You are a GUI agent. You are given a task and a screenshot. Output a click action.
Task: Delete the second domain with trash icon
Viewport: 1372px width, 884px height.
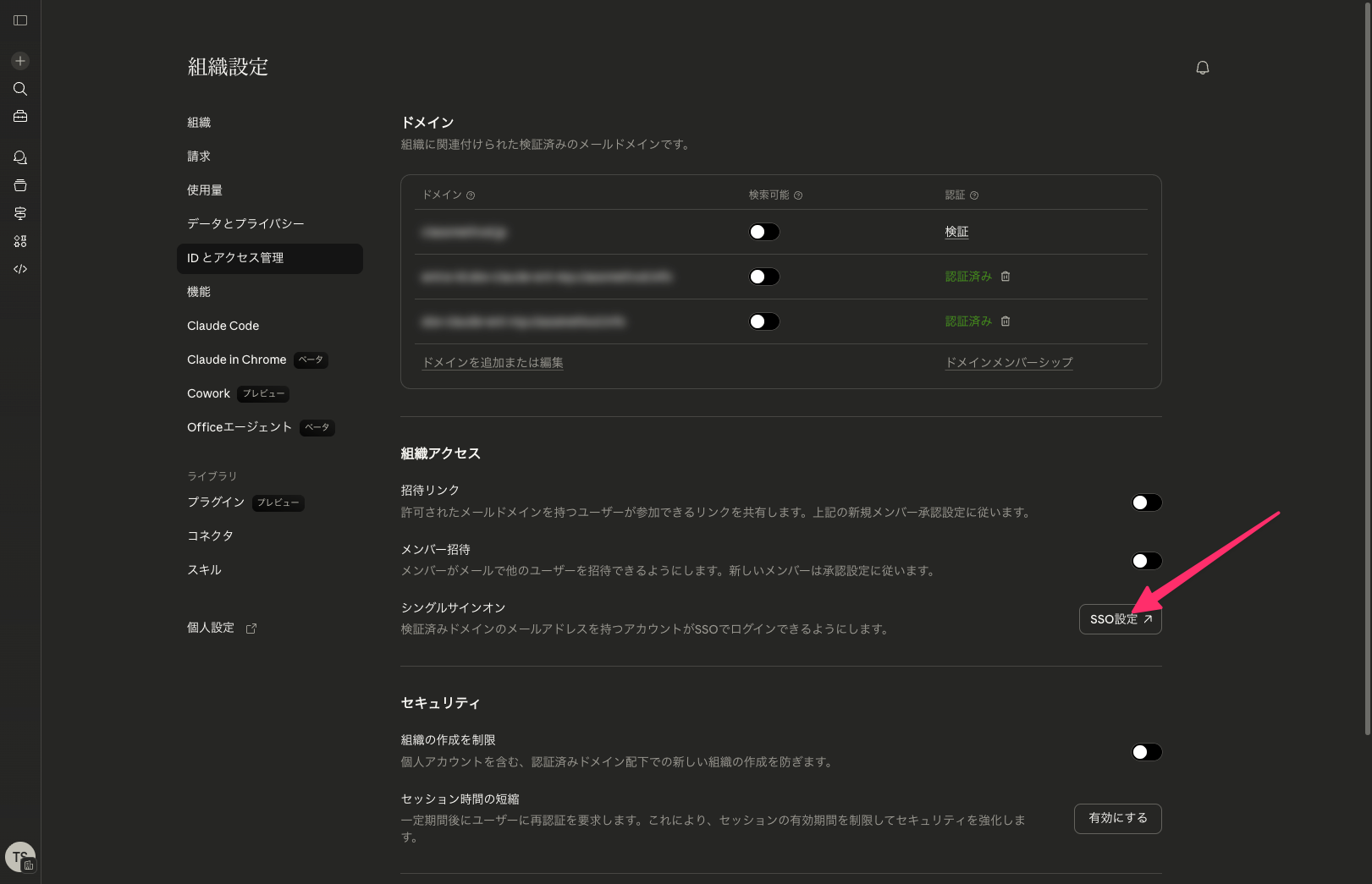pos(1006,277)
